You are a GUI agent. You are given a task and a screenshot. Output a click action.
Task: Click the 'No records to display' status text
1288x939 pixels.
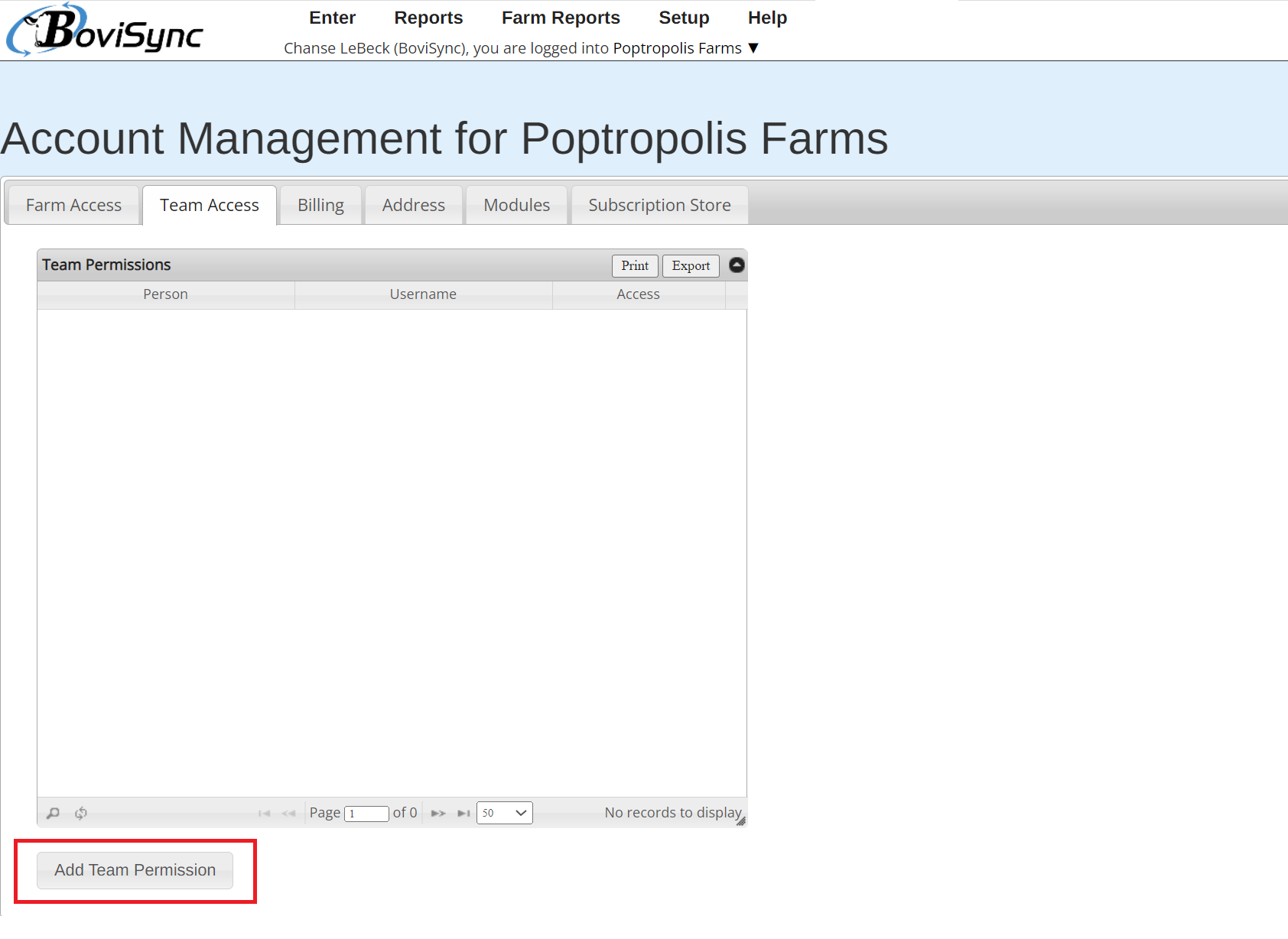pyautogui.click(x=673, y=813)
